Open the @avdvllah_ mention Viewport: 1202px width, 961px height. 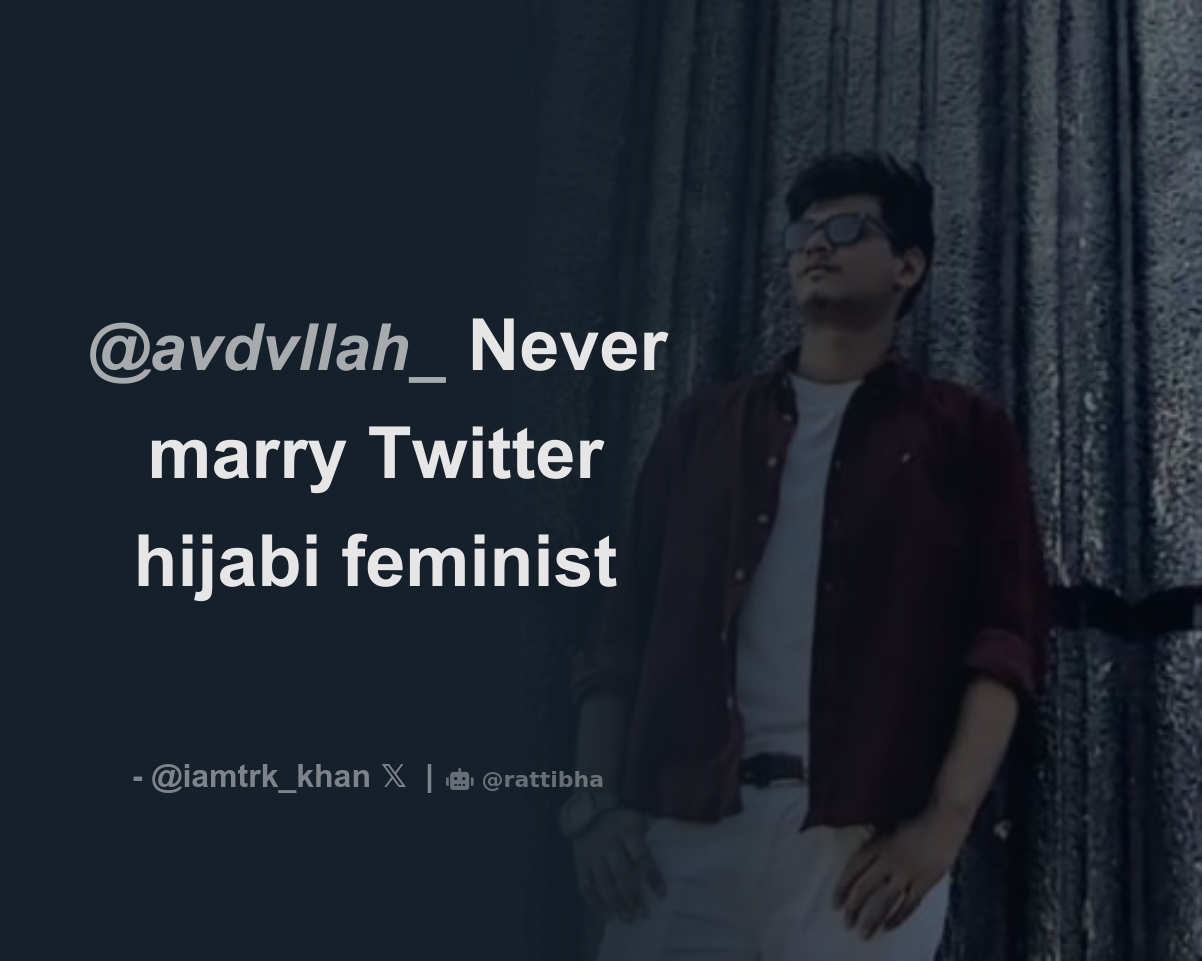pyautogui.click(x=268, y=349)
